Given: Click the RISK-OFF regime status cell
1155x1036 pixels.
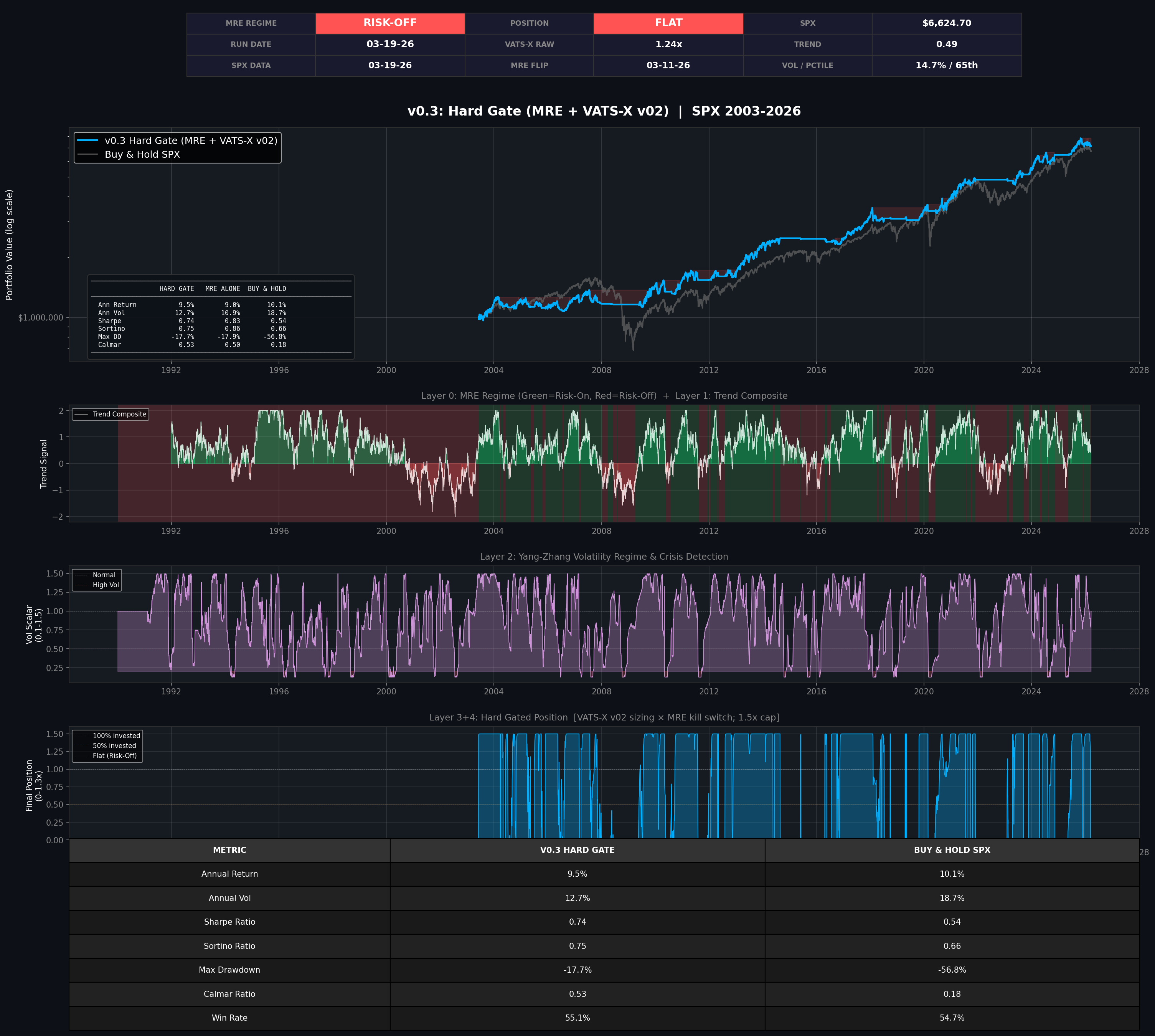Looking at the screenshot, I should 390,23.
